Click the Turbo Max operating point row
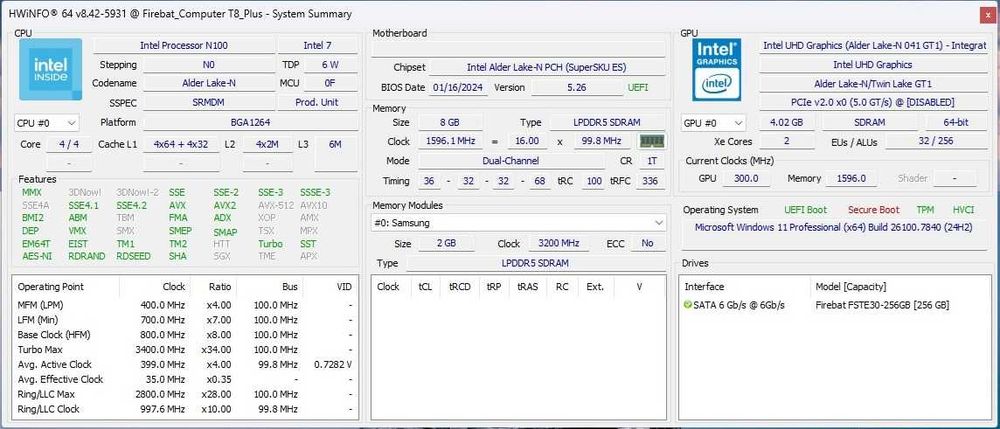This screenshot has height=429, width=1000. click(185, 349)
